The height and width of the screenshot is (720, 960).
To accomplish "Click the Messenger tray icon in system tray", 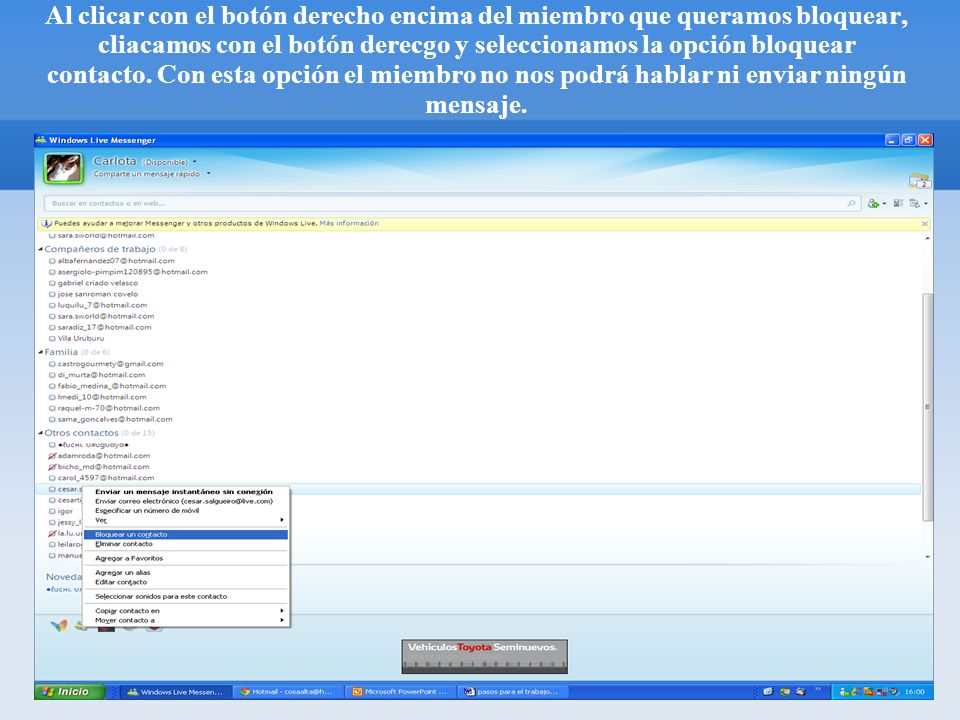I will (845, 692).
